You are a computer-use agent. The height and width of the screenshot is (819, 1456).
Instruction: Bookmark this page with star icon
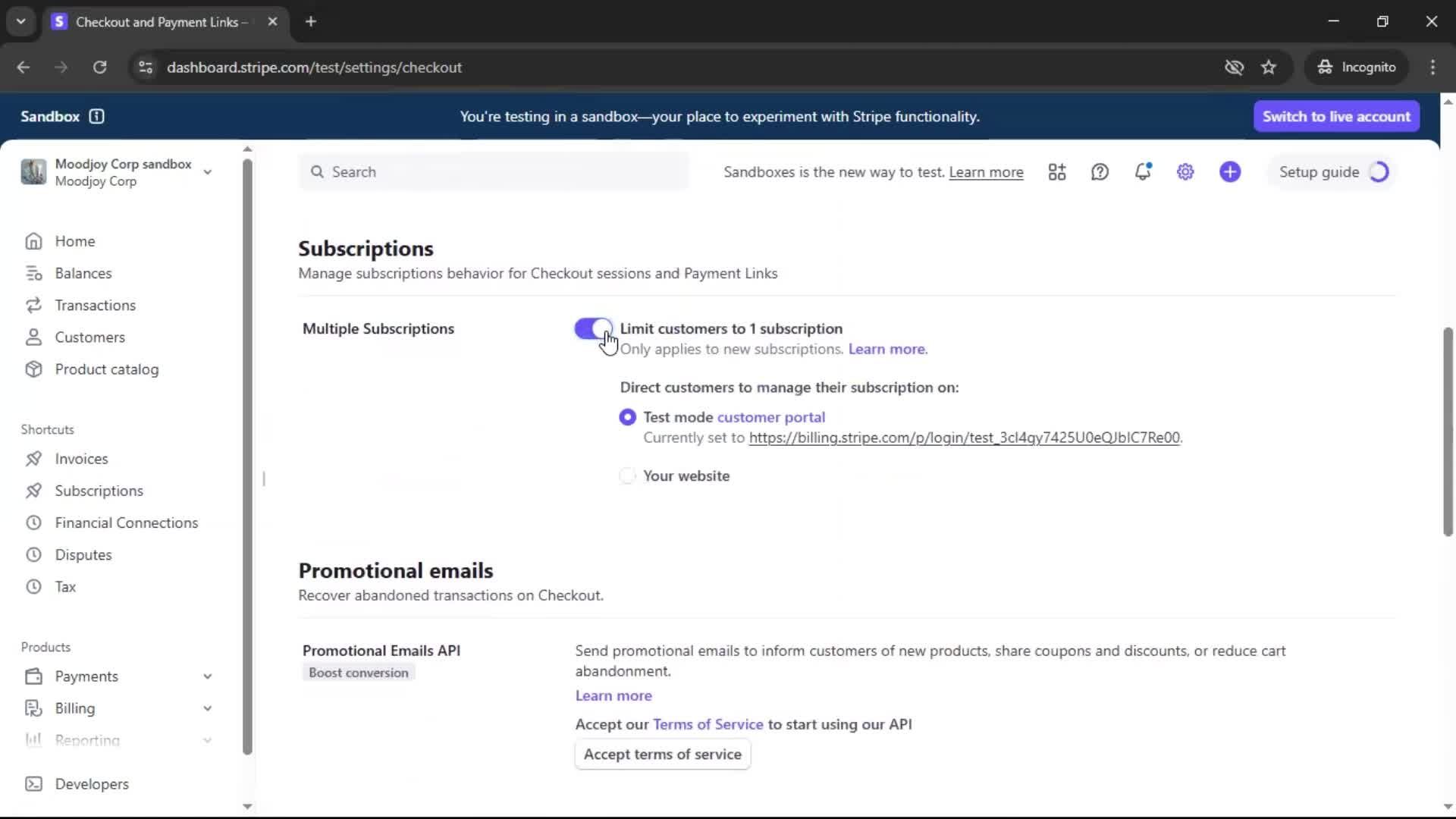1269,67
